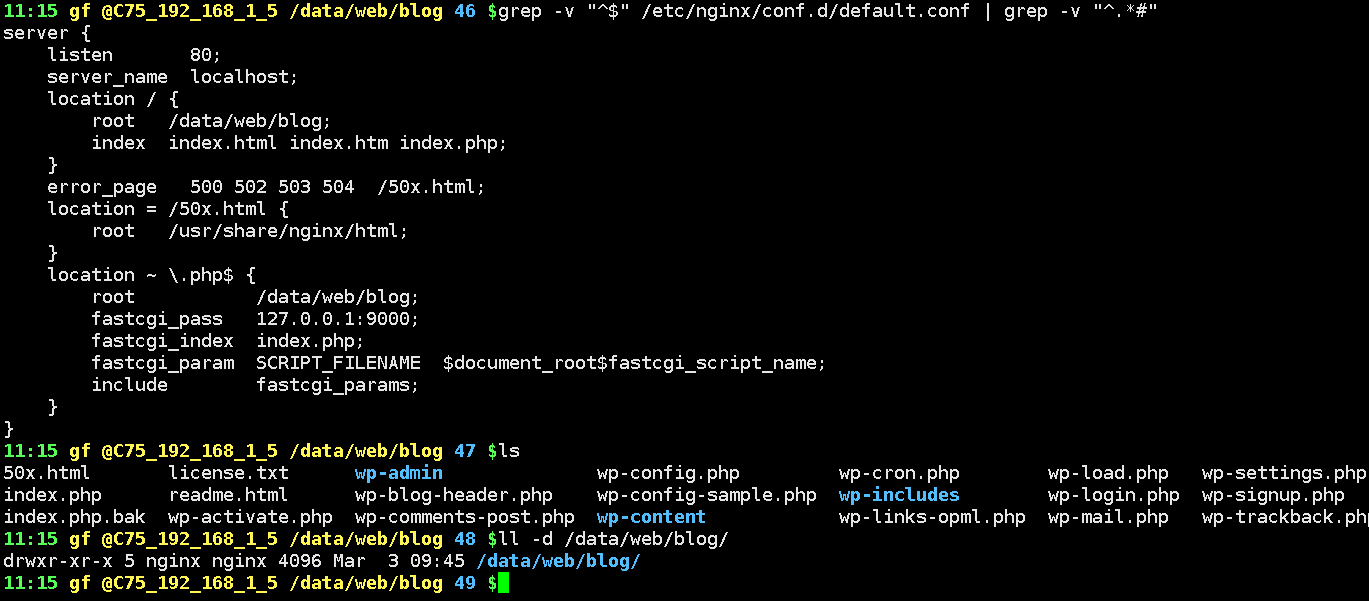Click wp-links-opml.php file name

tap(932, 517)
